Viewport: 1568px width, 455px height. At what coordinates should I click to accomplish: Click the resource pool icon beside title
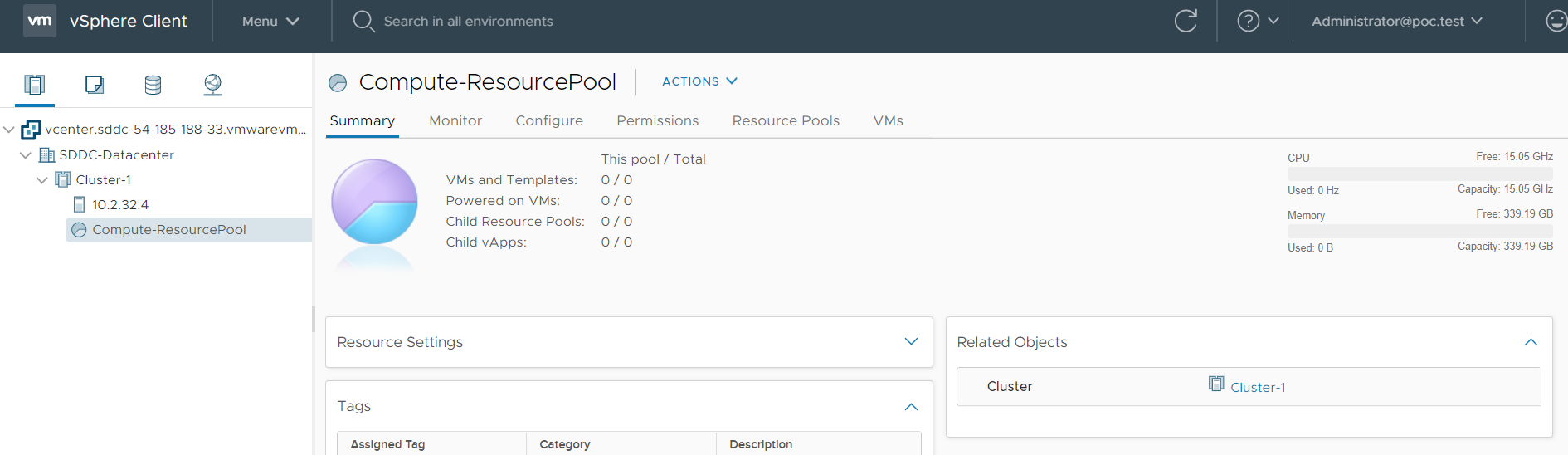click(x=338, y=82)
